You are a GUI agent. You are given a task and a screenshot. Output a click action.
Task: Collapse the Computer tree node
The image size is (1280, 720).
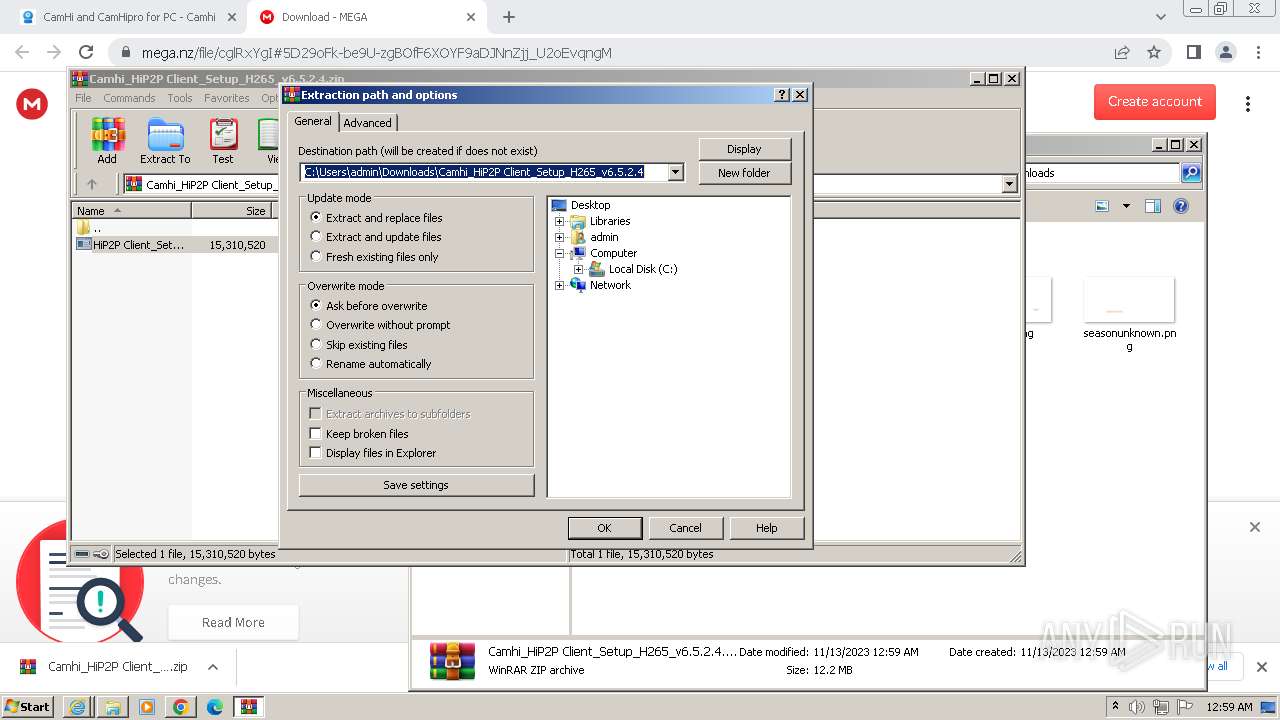[560, 253]
